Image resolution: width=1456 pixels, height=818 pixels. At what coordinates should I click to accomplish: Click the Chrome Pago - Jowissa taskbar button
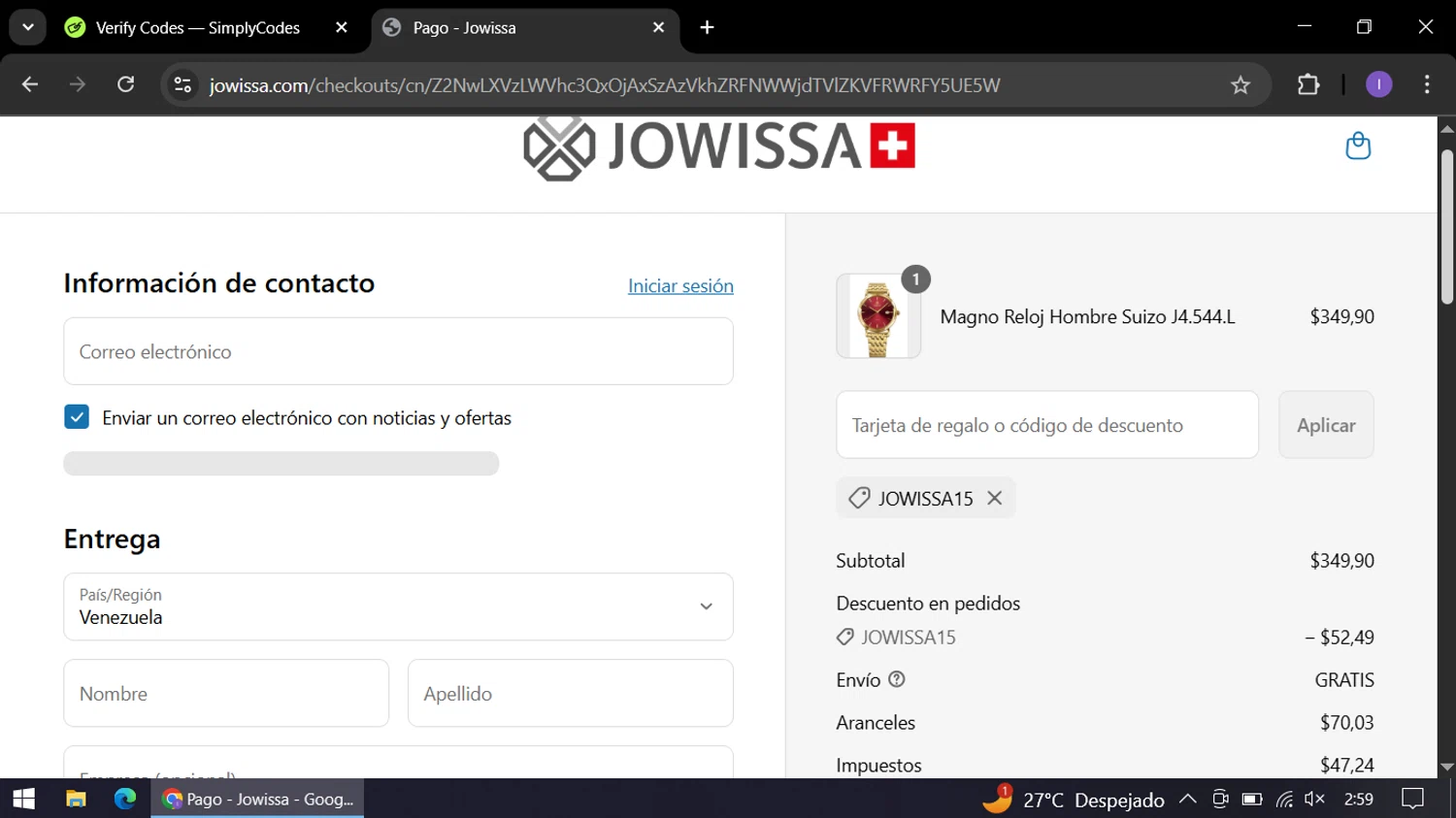click(257, 799)
